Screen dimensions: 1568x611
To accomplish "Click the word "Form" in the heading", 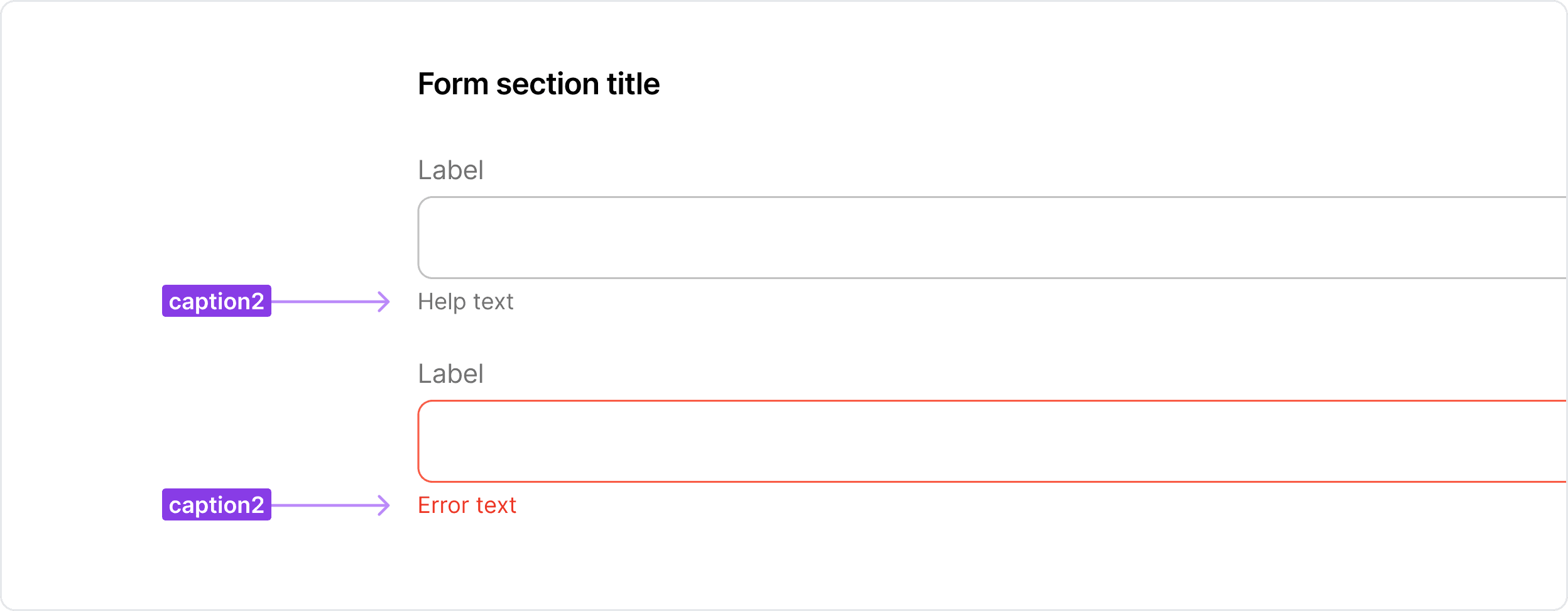I will coord(453,84).
